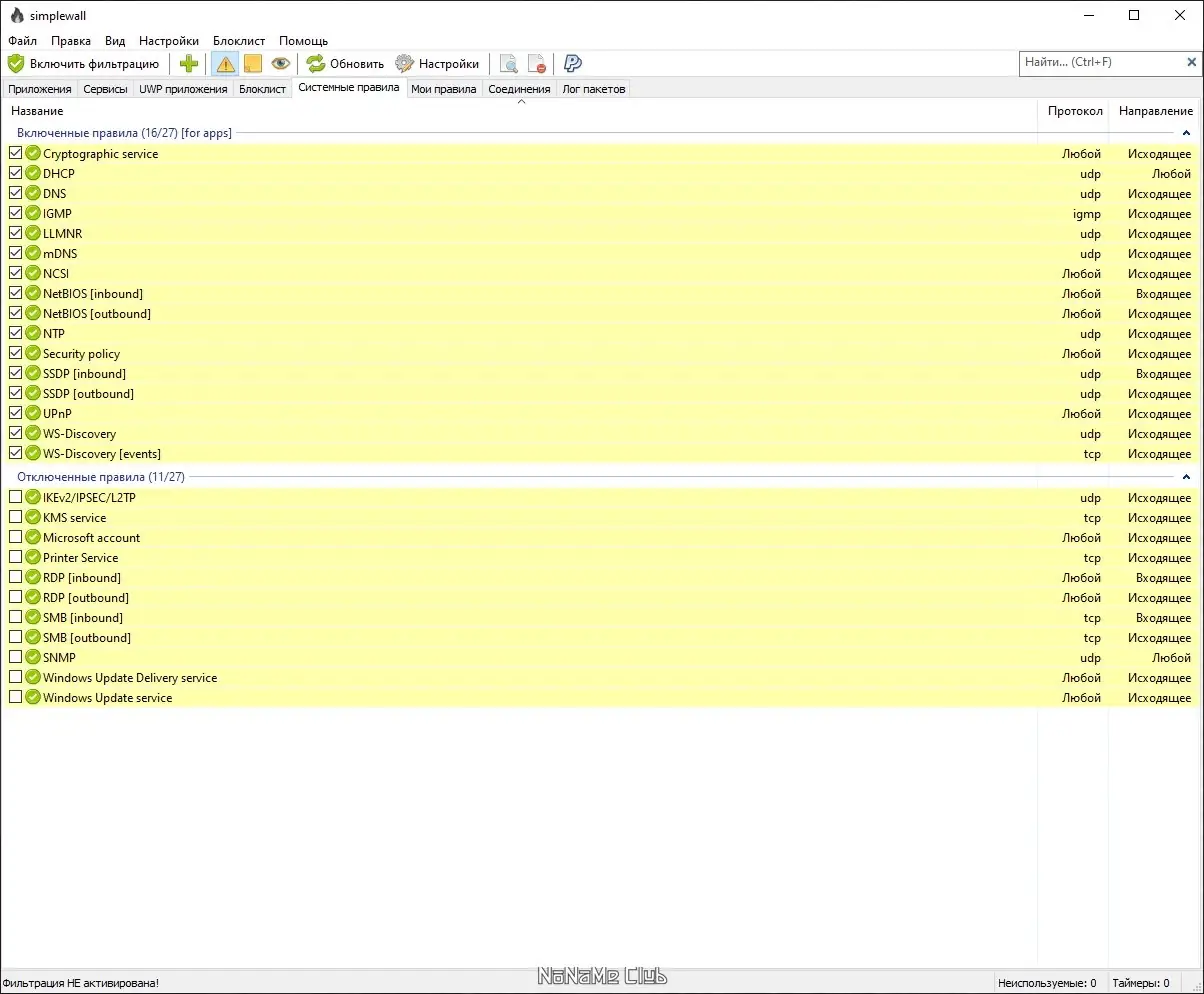Switch to the Приложения tab
Image resolution: width=1204 pixels, height=994 pixels.
(x=40, y=89)
